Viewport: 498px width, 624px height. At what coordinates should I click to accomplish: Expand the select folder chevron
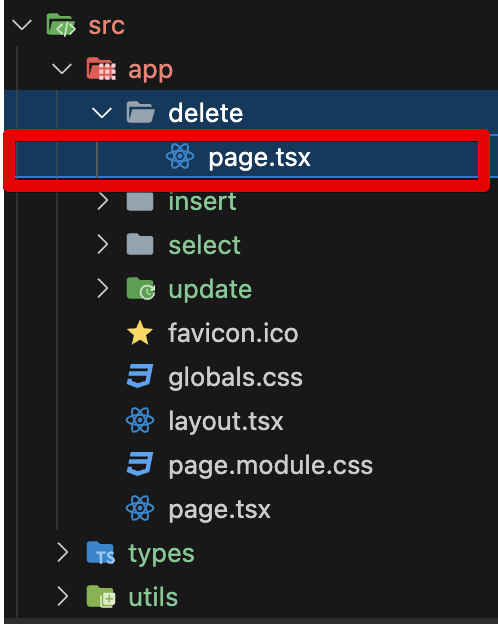coord(103,244)
